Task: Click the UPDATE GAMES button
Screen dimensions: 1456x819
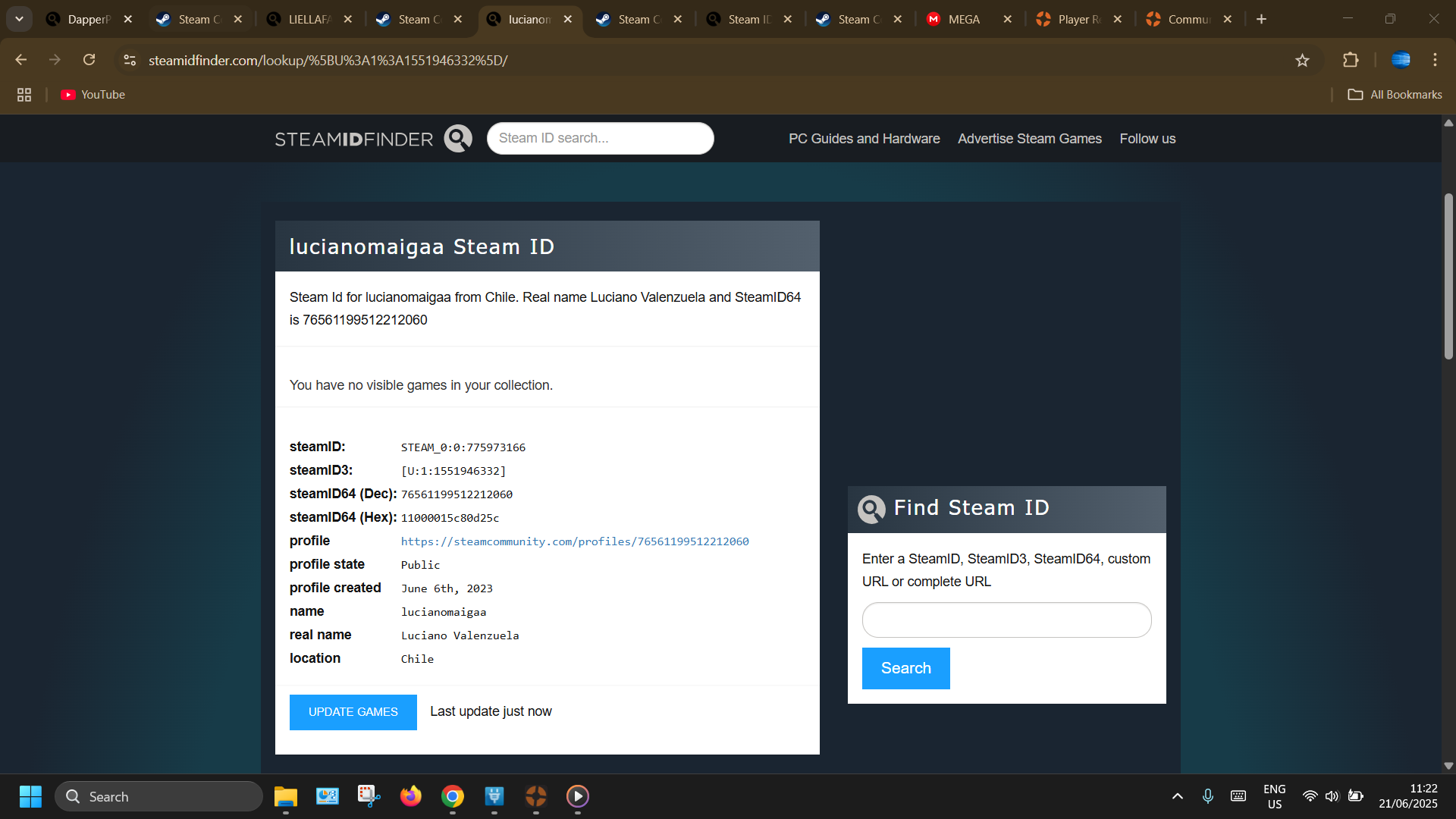Action: [x=353, y=712]
